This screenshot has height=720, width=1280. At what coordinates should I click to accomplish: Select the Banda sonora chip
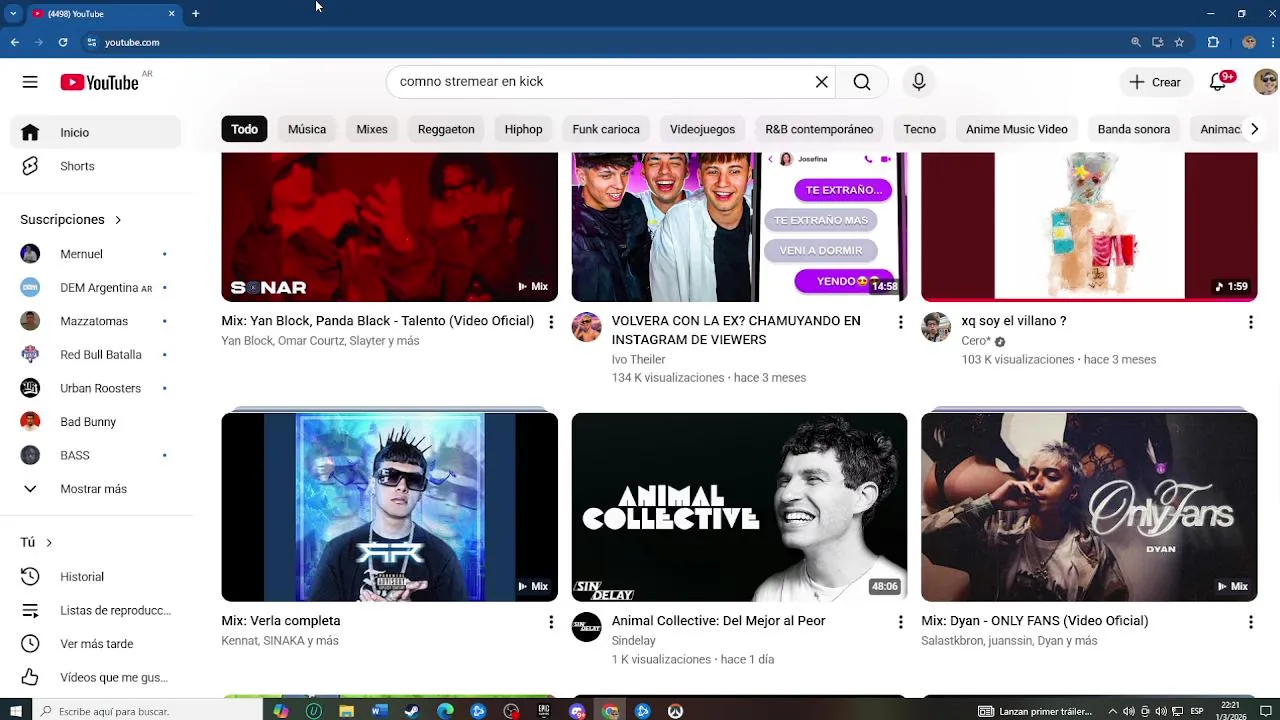(1134, 129)
